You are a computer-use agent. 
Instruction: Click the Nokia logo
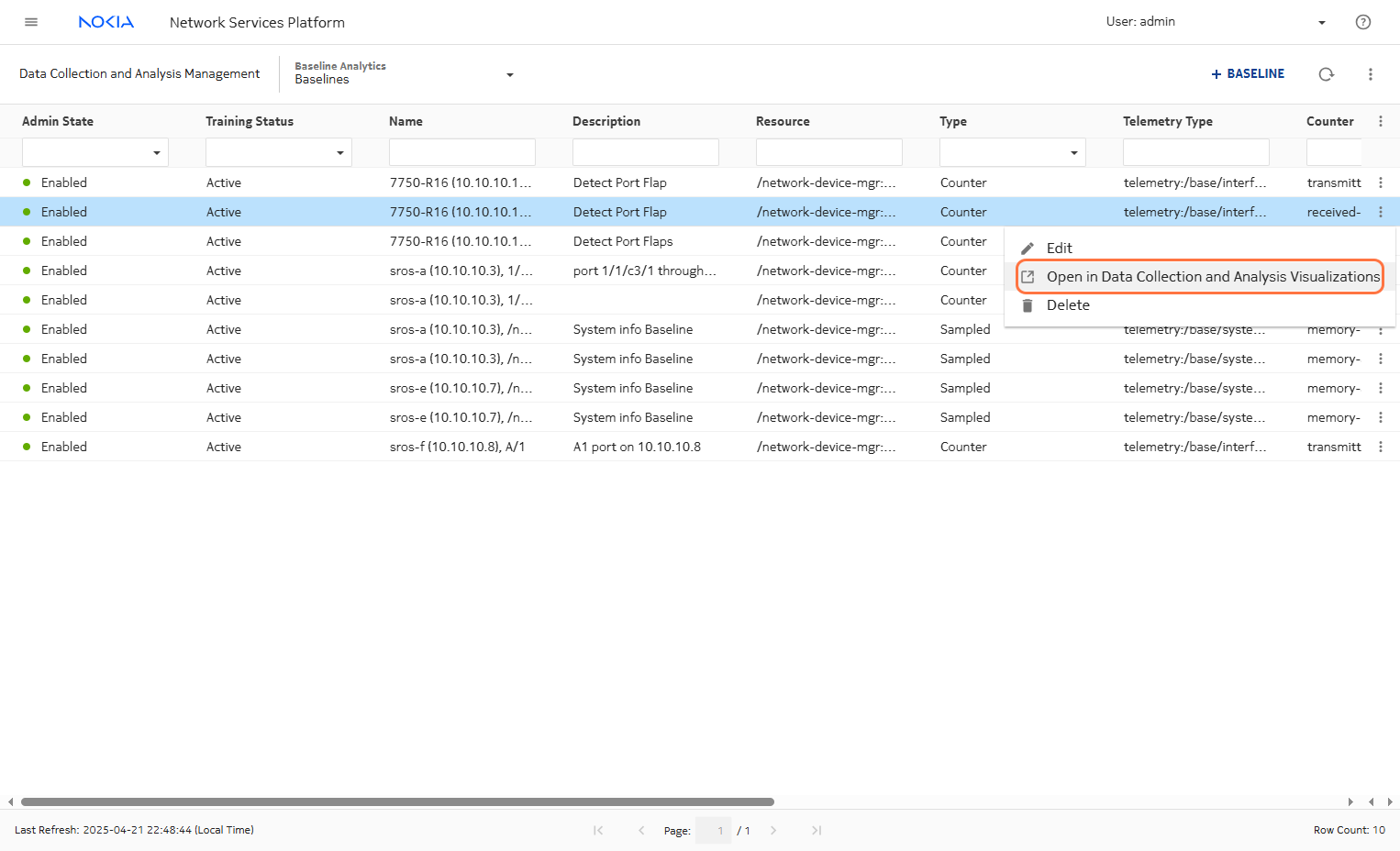(106, 22)
